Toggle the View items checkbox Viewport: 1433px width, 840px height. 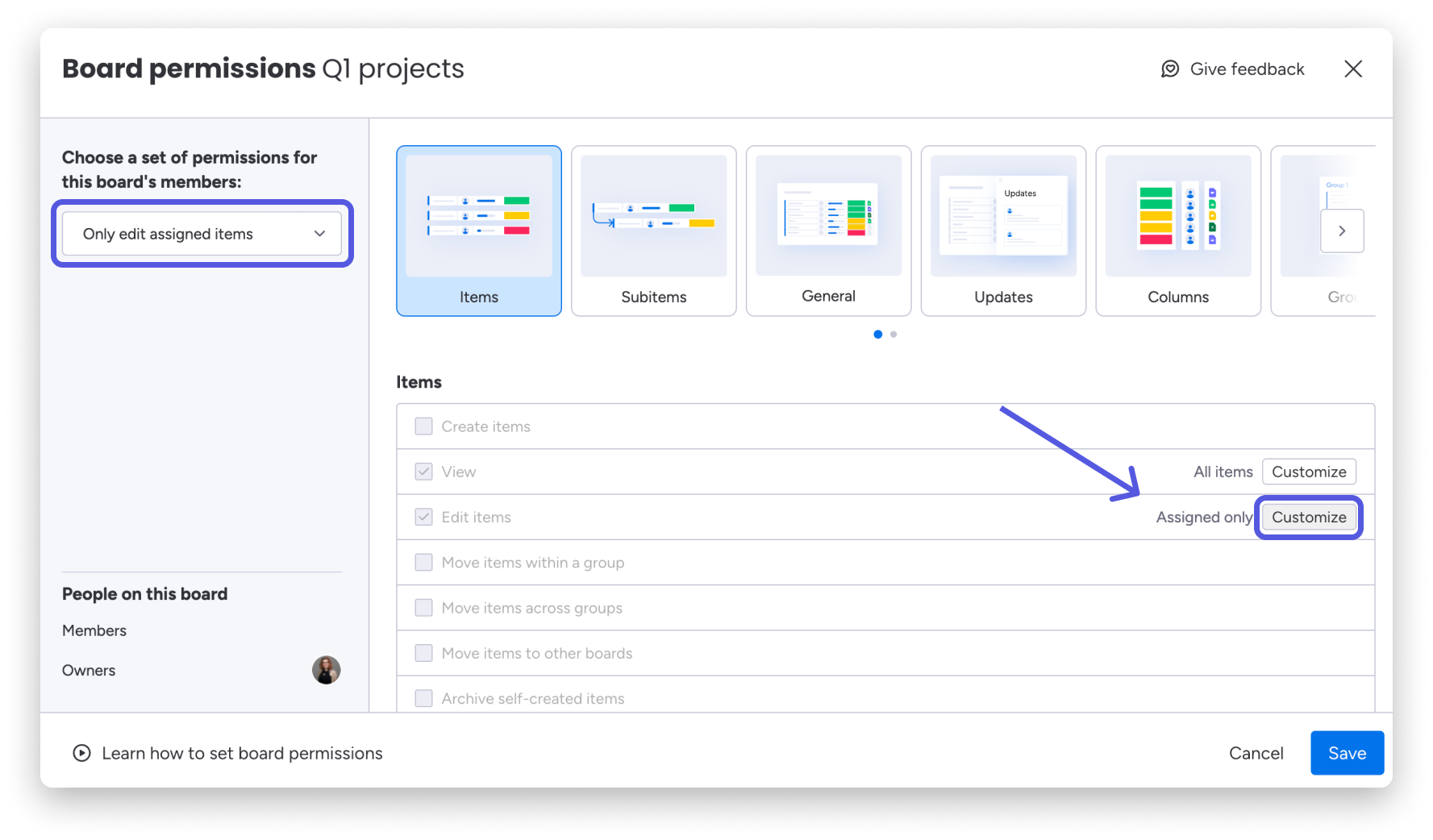click(x=423, y=472)
